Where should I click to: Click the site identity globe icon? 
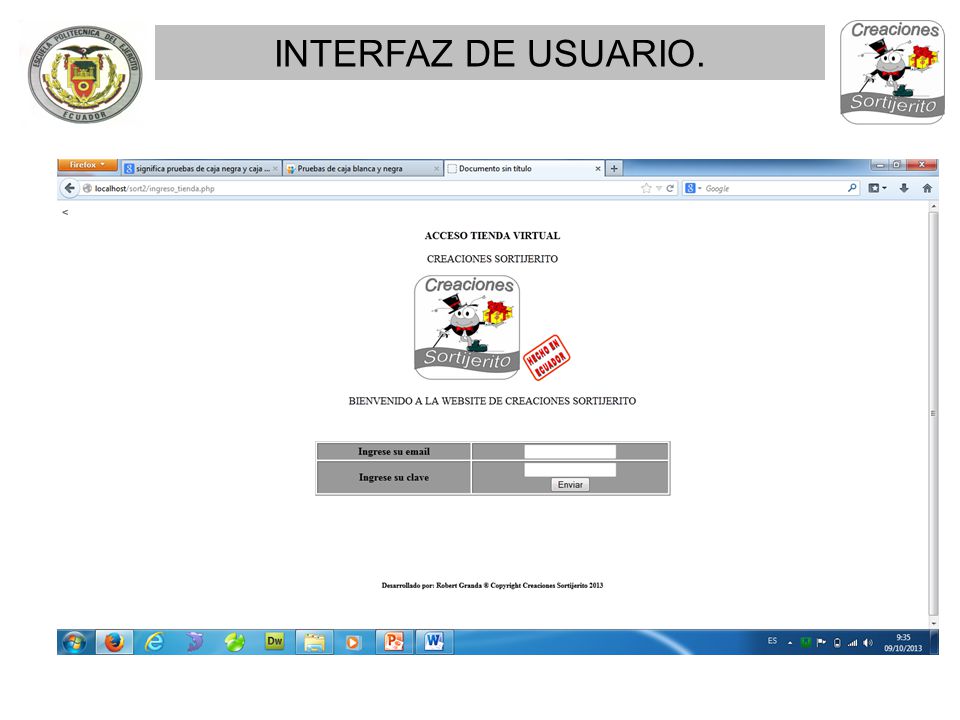[87, 189]
